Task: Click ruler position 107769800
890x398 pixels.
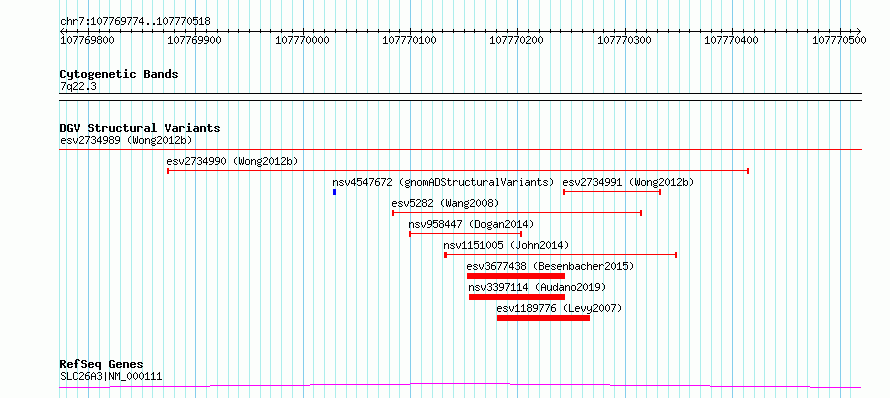Action: [x=87, y=40]
